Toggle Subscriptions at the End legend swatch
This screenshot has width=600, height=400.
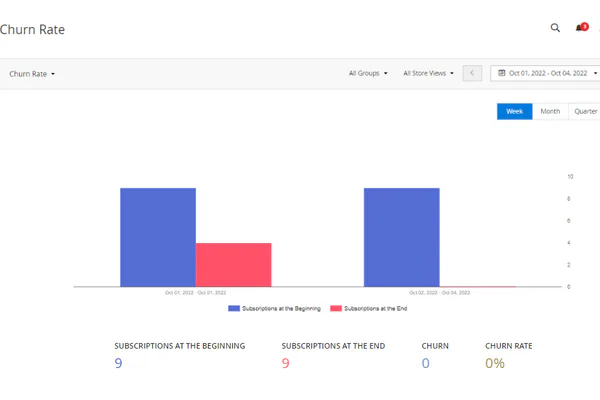click(x=336, y=309)
